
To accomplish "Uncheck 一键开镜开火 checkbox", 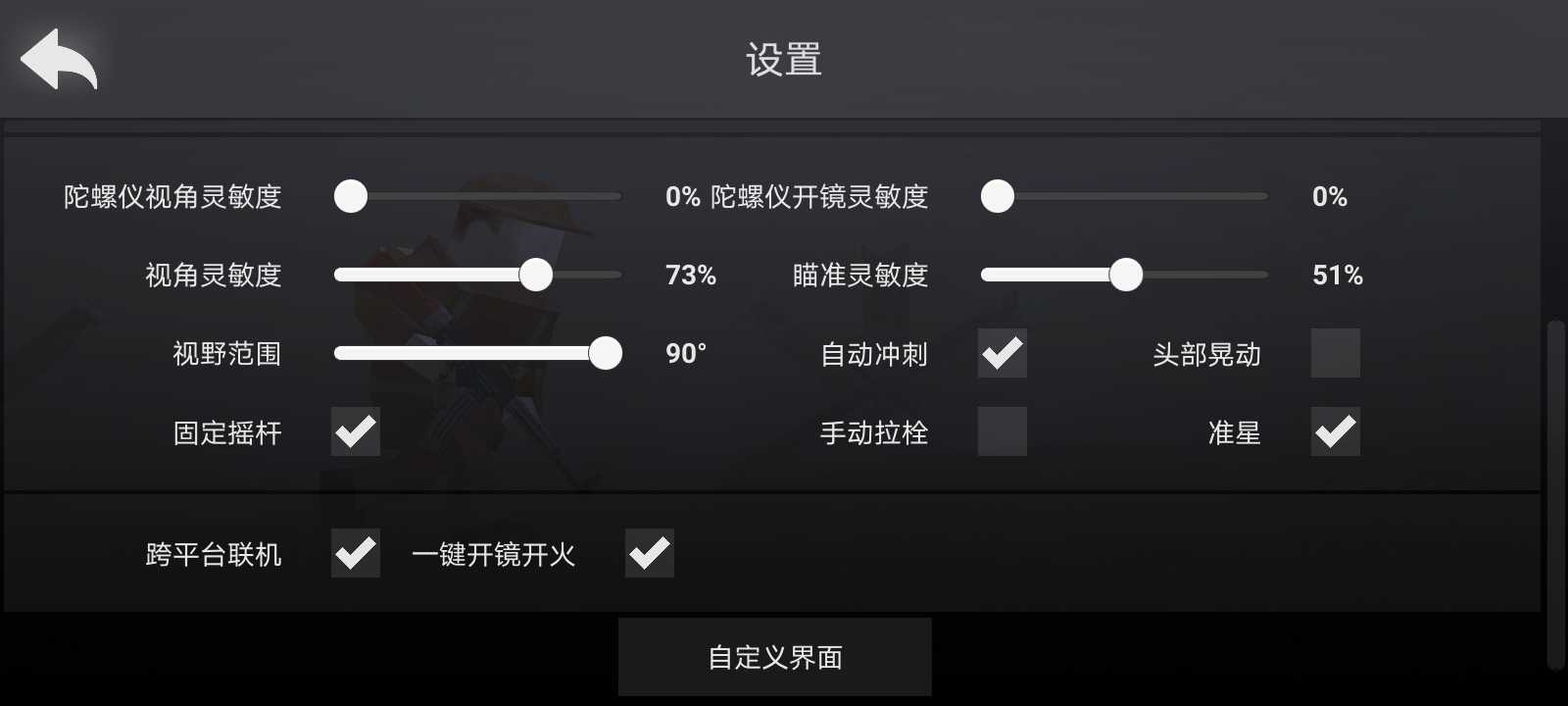I will coord(650,553).
